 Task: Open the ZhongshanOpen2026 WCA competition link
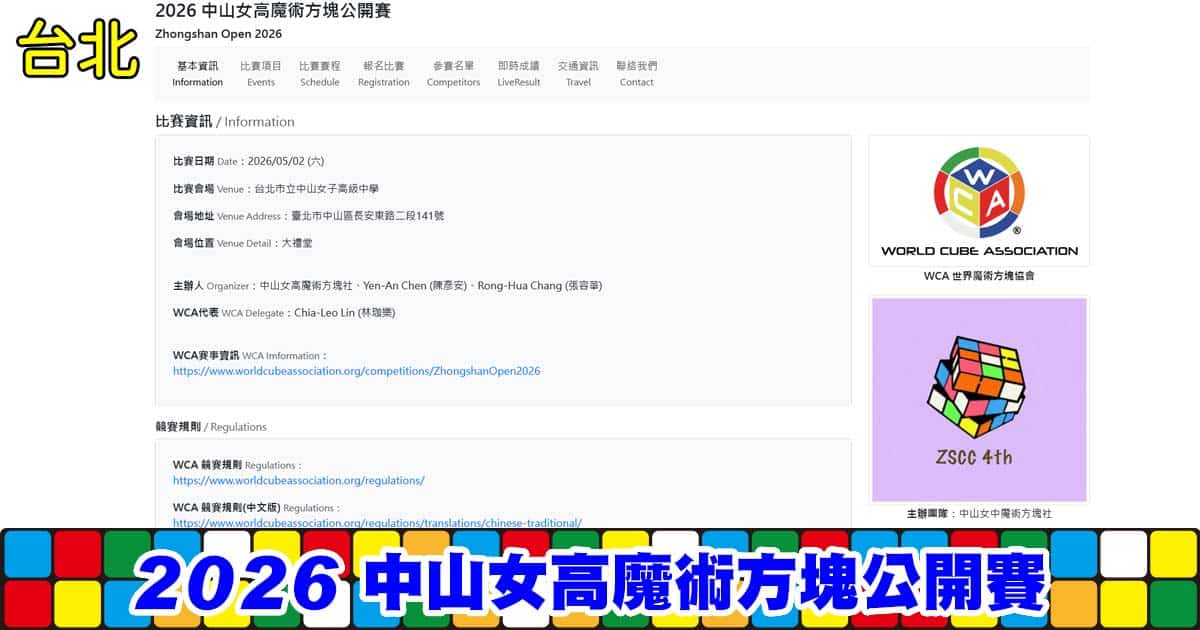coord(356,371)
